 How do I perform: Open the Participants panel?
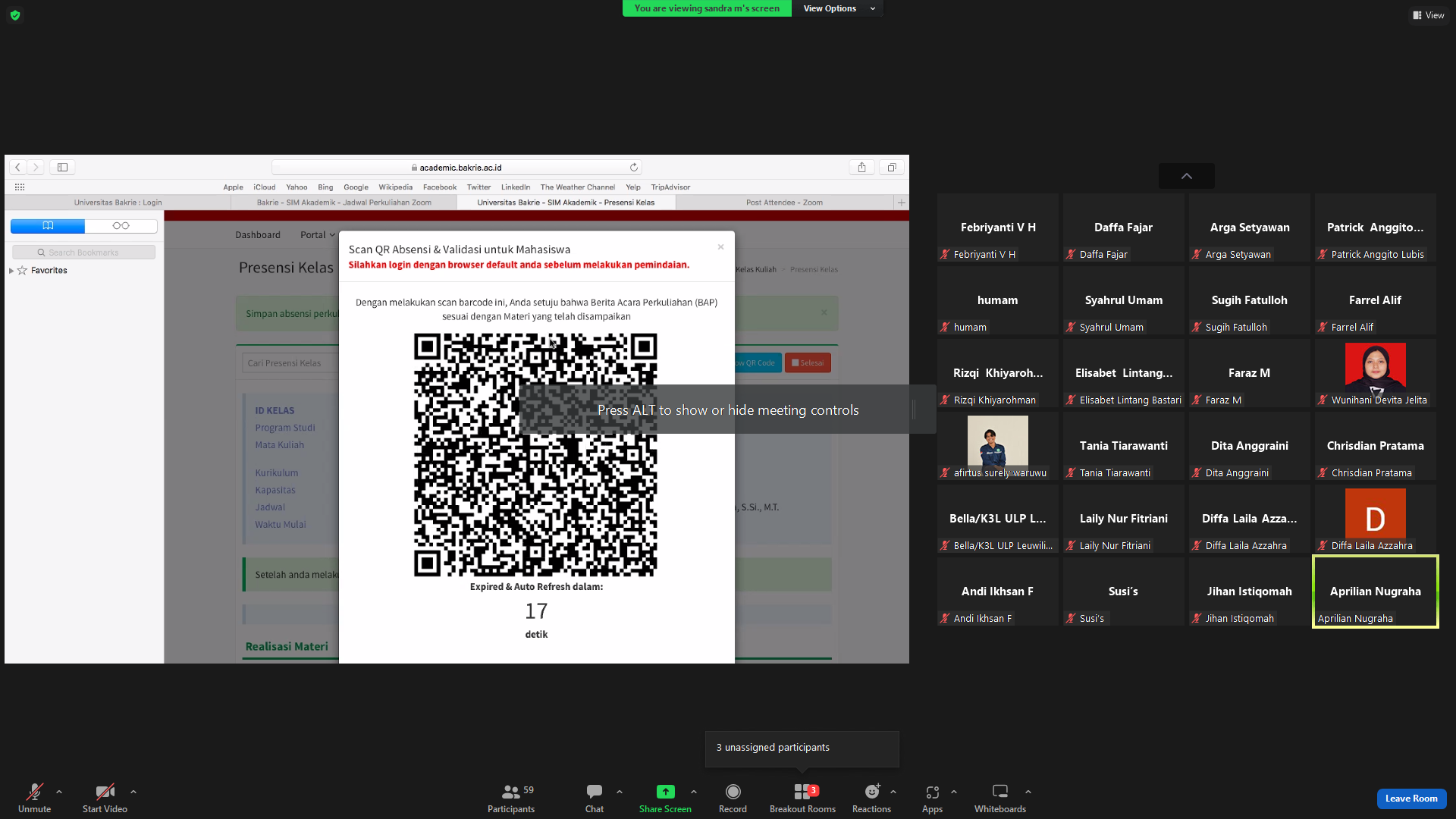click(511, 797)
